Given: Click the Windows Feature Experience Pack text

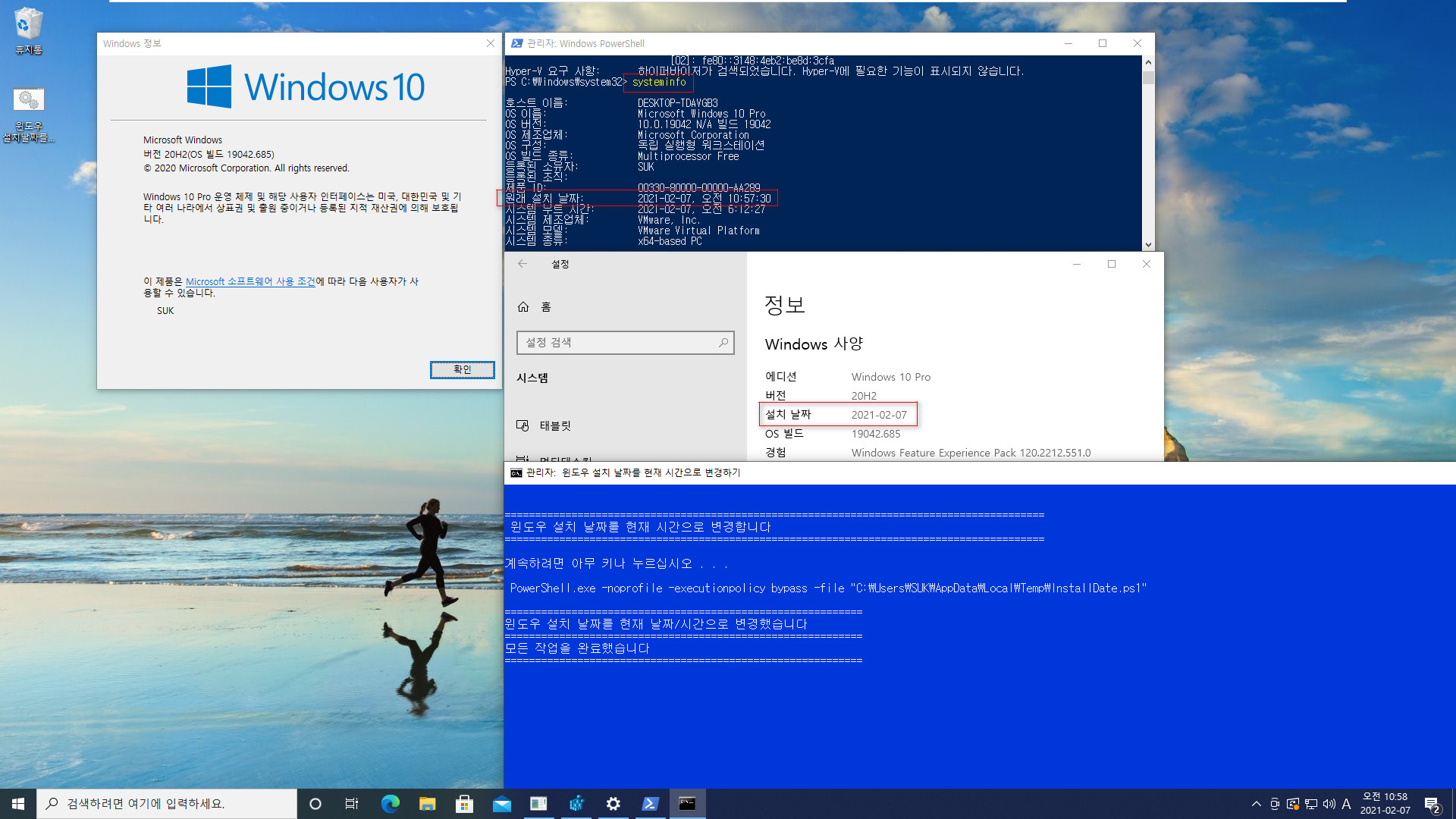Looking at the screenshot, I should (x=971, y=453).
